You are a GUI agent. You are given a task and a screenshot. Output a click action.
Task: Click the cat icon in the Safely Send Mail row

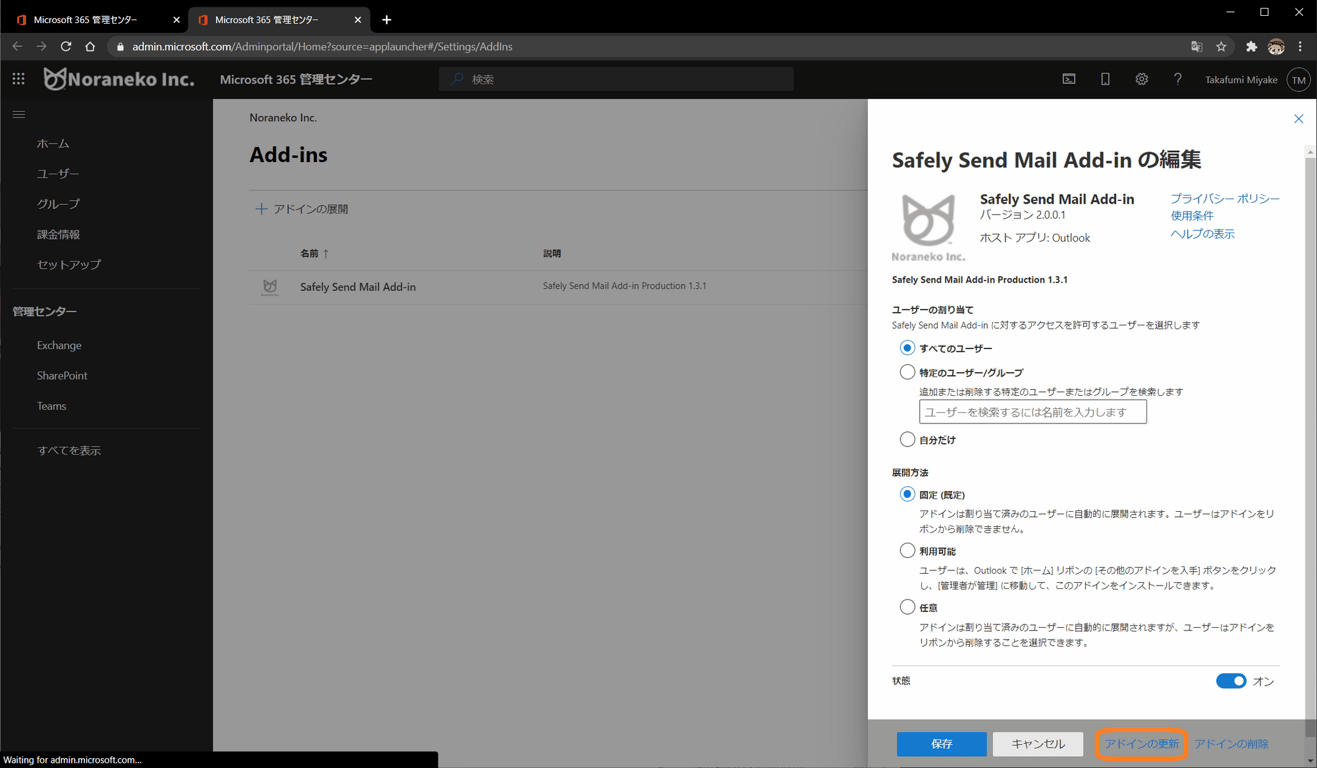[270, 287]
